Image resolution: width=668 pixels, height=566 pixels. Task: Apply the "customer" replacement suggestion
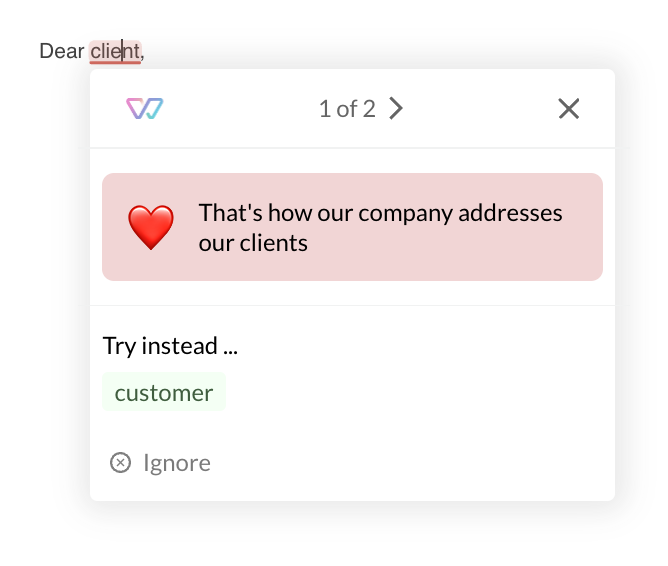tap(164, 392)
